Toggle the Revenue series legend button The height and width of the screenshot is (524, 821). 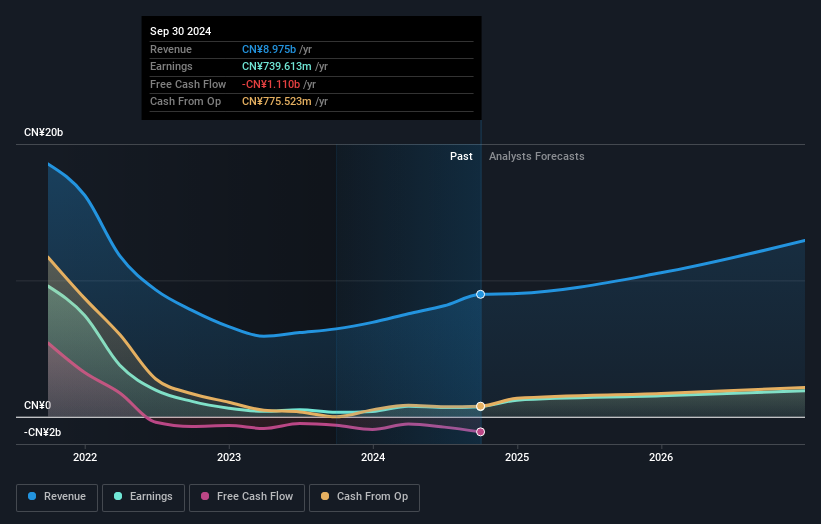(x=57, y=497)
